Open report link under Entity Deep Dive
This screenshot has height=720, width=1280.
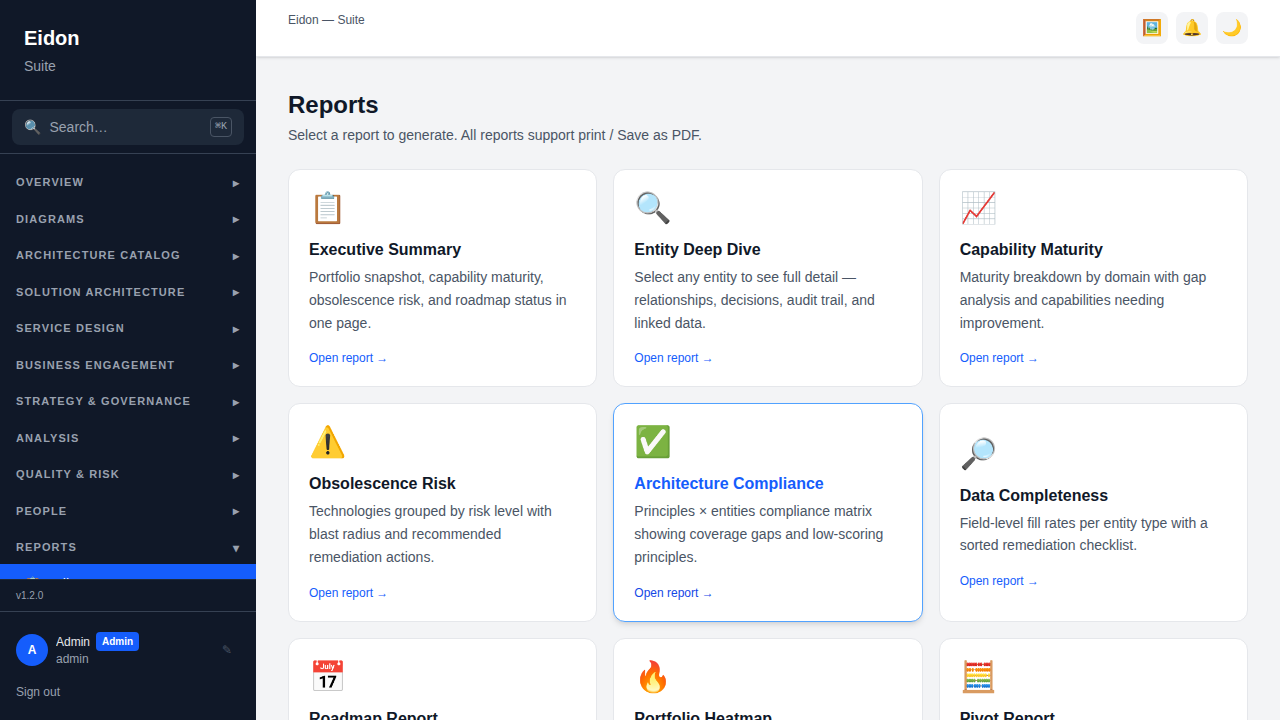coord(673,358)
